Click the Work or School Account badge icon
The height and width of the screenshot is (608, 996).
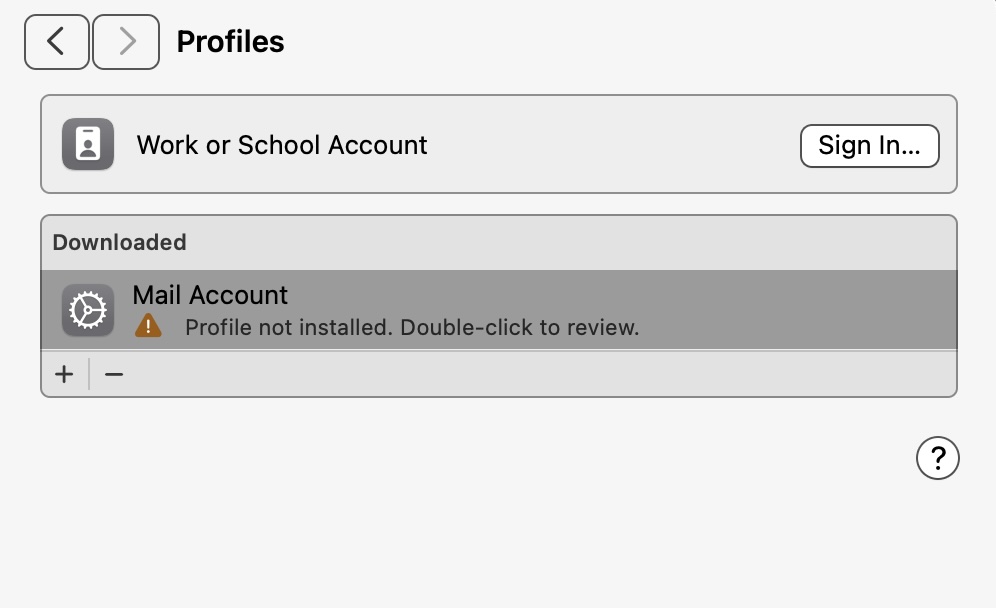point(88,144)
